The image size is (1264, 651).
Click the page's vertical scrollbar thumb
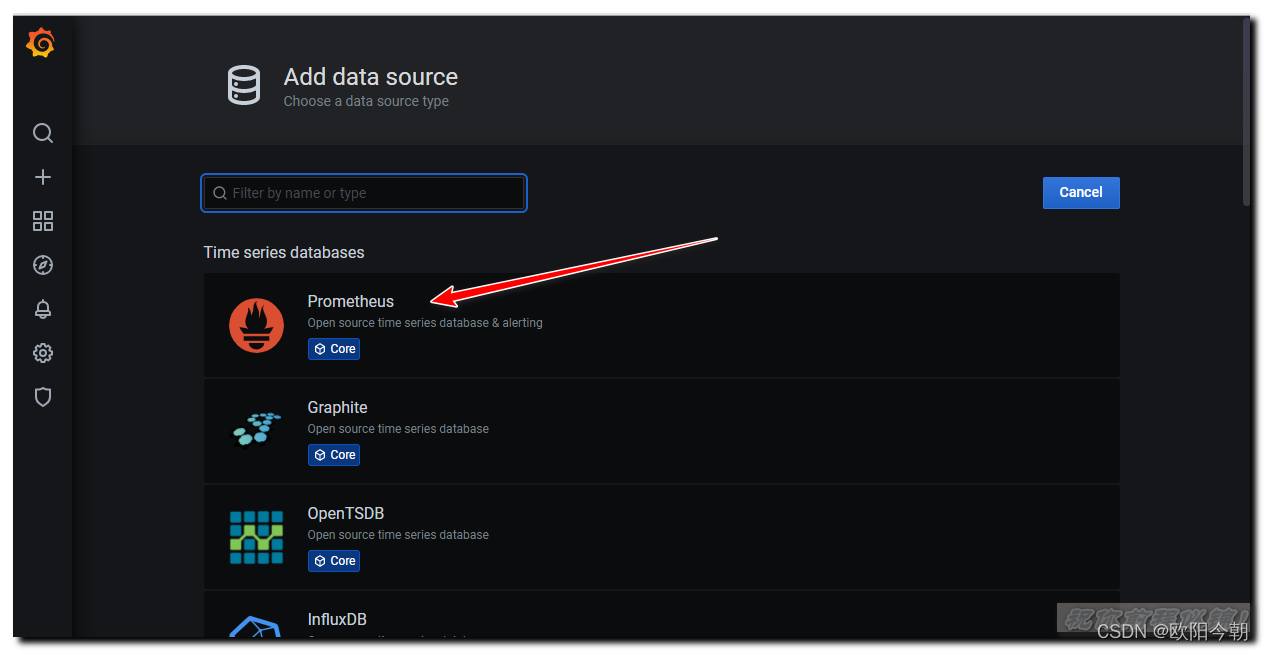tap(1246, 110)
